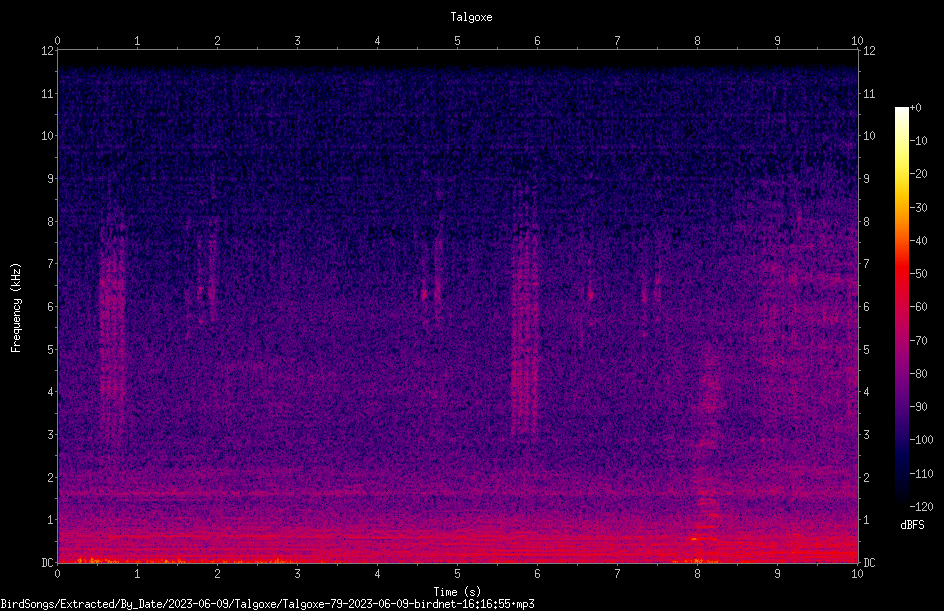Click the "-30" color scale label
Viewport: 944px width, 611px height.
coord(918,208)
